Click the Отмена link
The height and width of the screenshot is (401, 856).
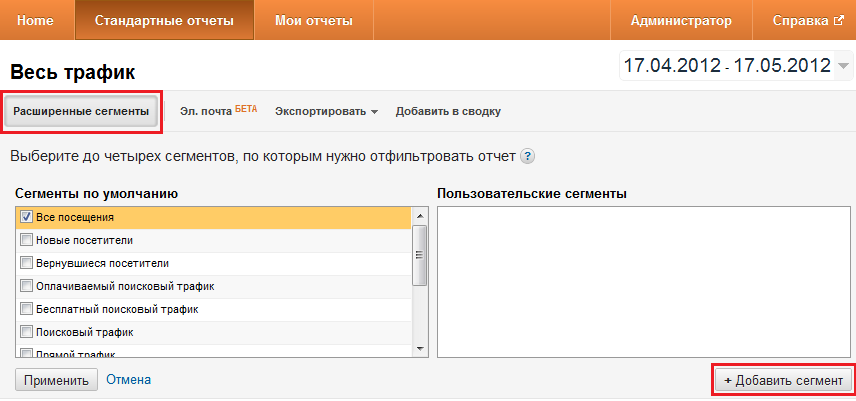pos(128,379)
